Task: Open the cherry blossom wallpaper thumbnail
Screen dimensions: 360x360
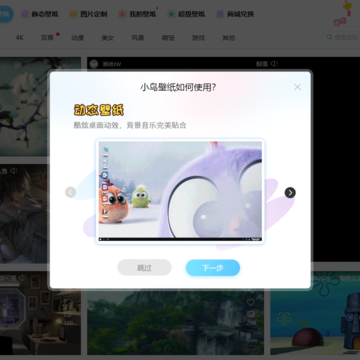Action: (x=40, y=106)
